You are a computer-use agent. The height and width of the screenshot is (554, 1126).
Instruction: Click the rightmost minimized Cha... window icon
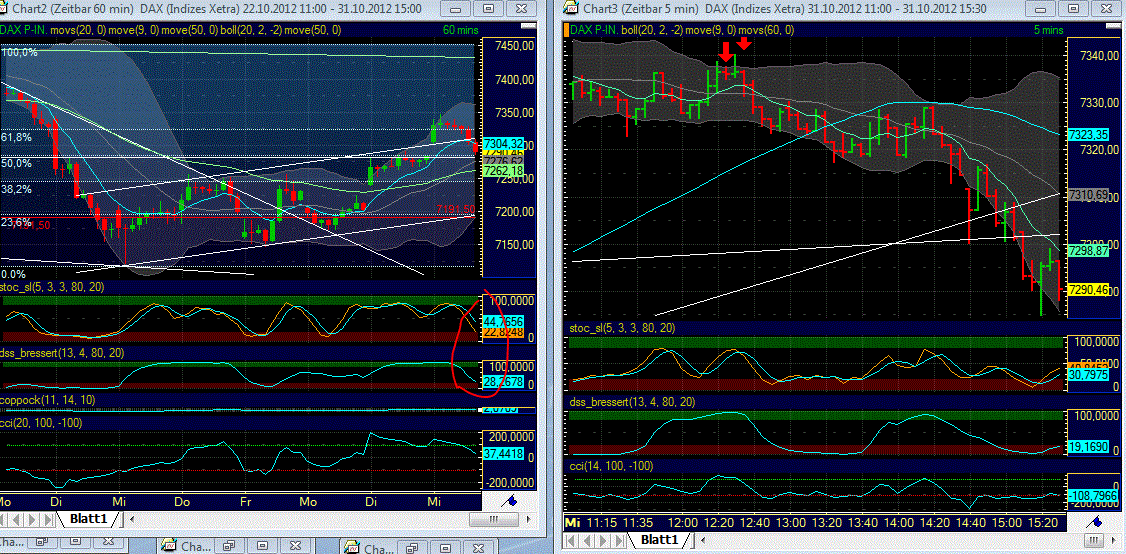pyautogui.click(x=350, y=548)
